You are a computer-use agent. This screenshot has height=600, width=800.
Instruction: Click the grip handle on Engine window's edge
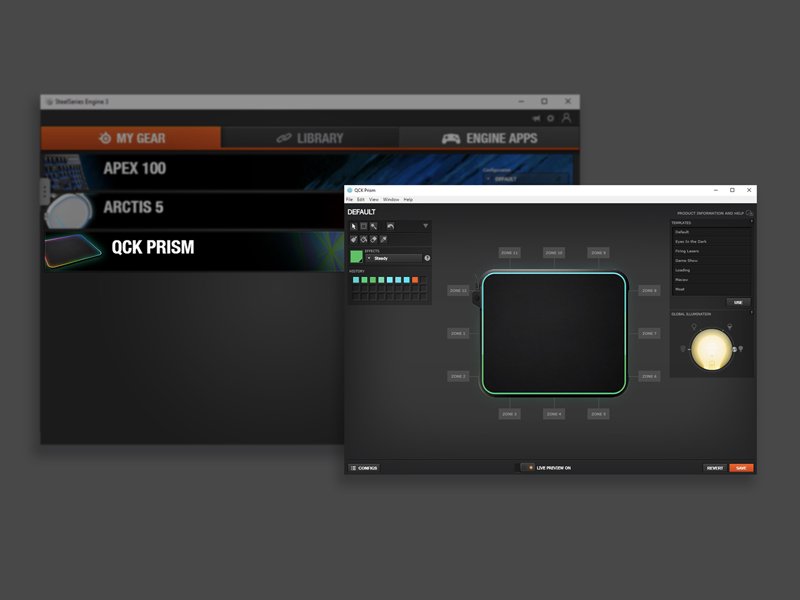[45, 192]
